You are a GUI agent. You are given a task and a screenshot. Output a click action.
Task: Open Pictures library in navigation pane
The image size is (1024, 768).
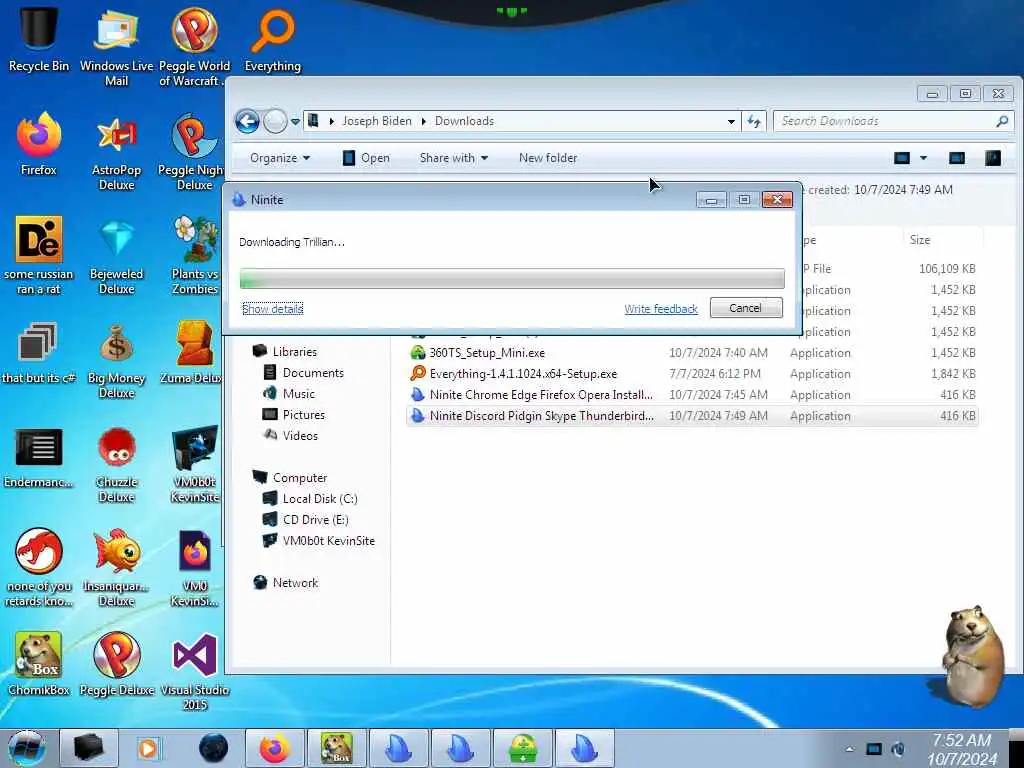[x=303, y=414]
